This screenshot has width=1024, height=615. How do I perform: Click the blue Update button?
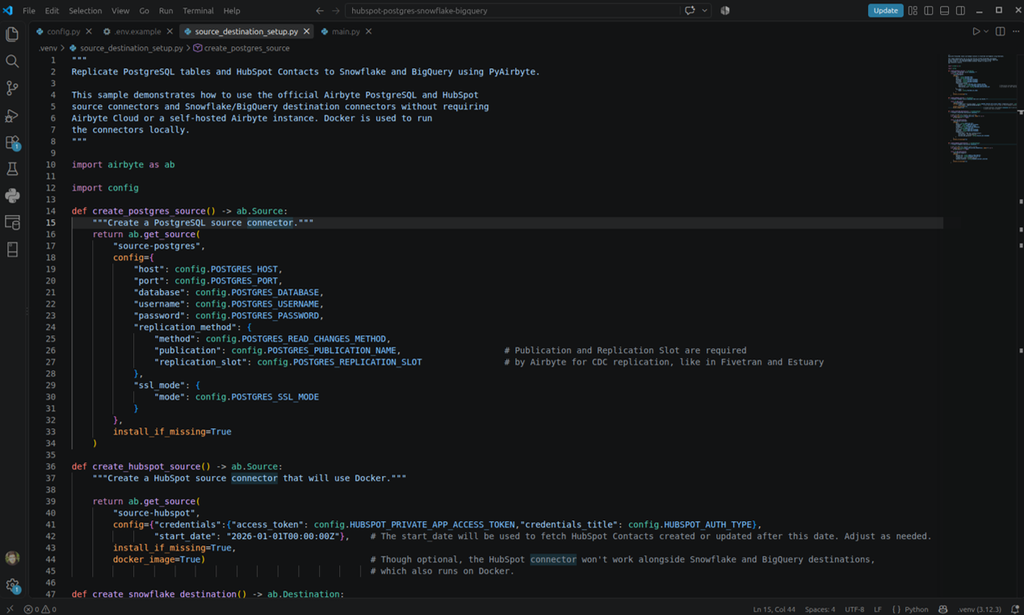point(885,10)
